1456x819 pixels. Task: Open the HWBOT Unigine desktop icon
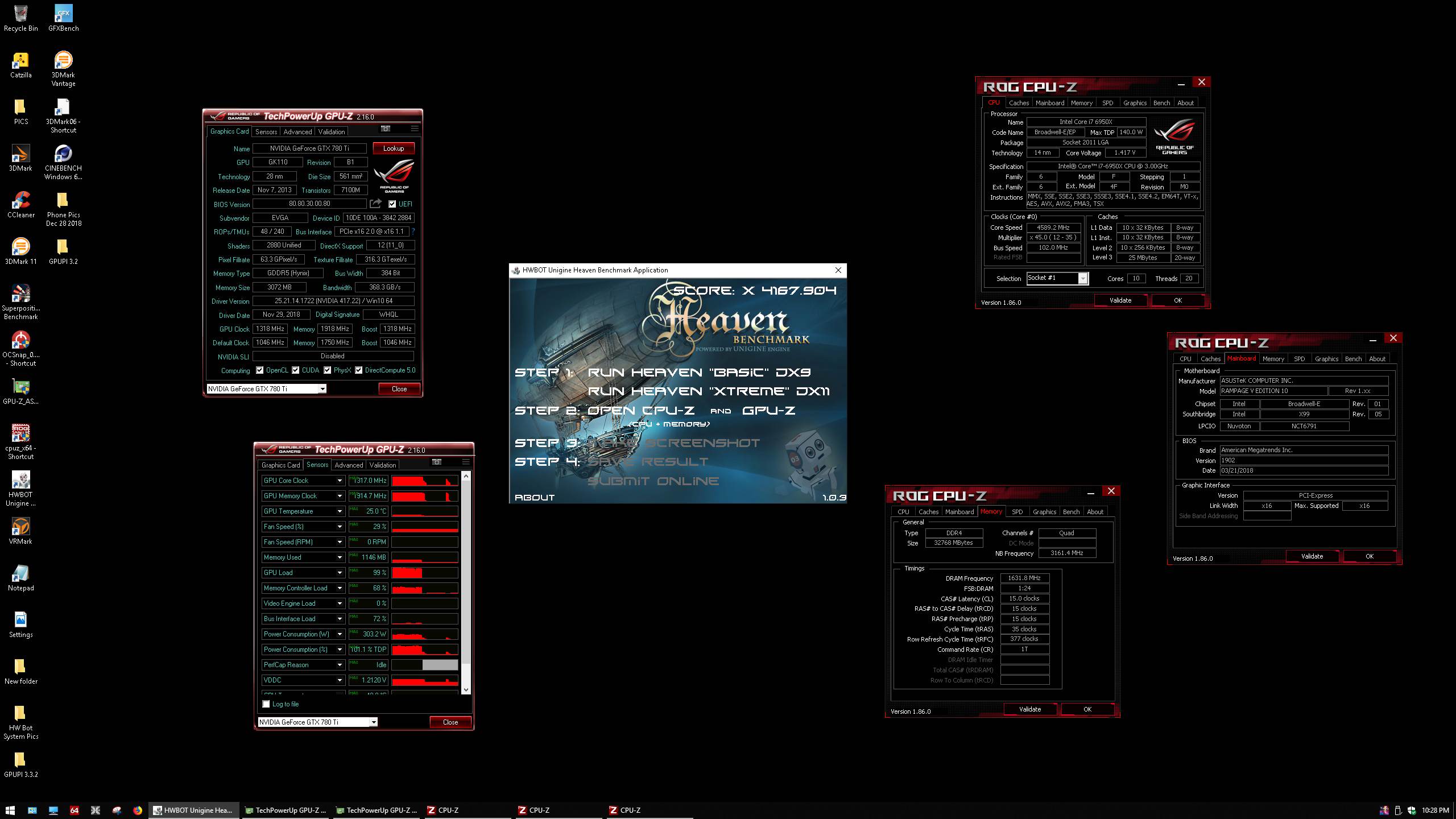(21, 489)
